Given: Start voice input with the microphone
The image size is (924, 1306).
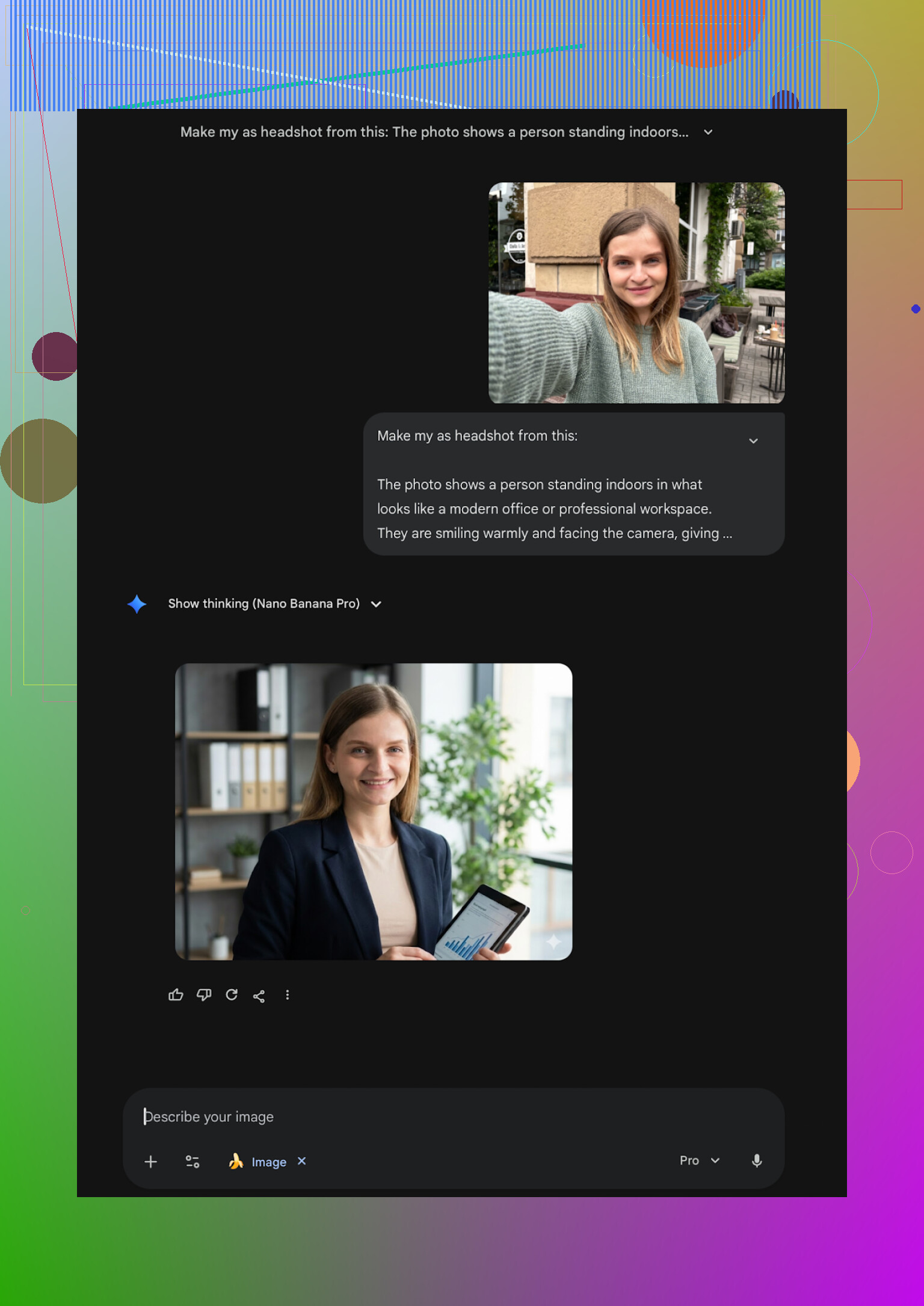Looking at the screenshot, I should click(x=757, y=1161).
